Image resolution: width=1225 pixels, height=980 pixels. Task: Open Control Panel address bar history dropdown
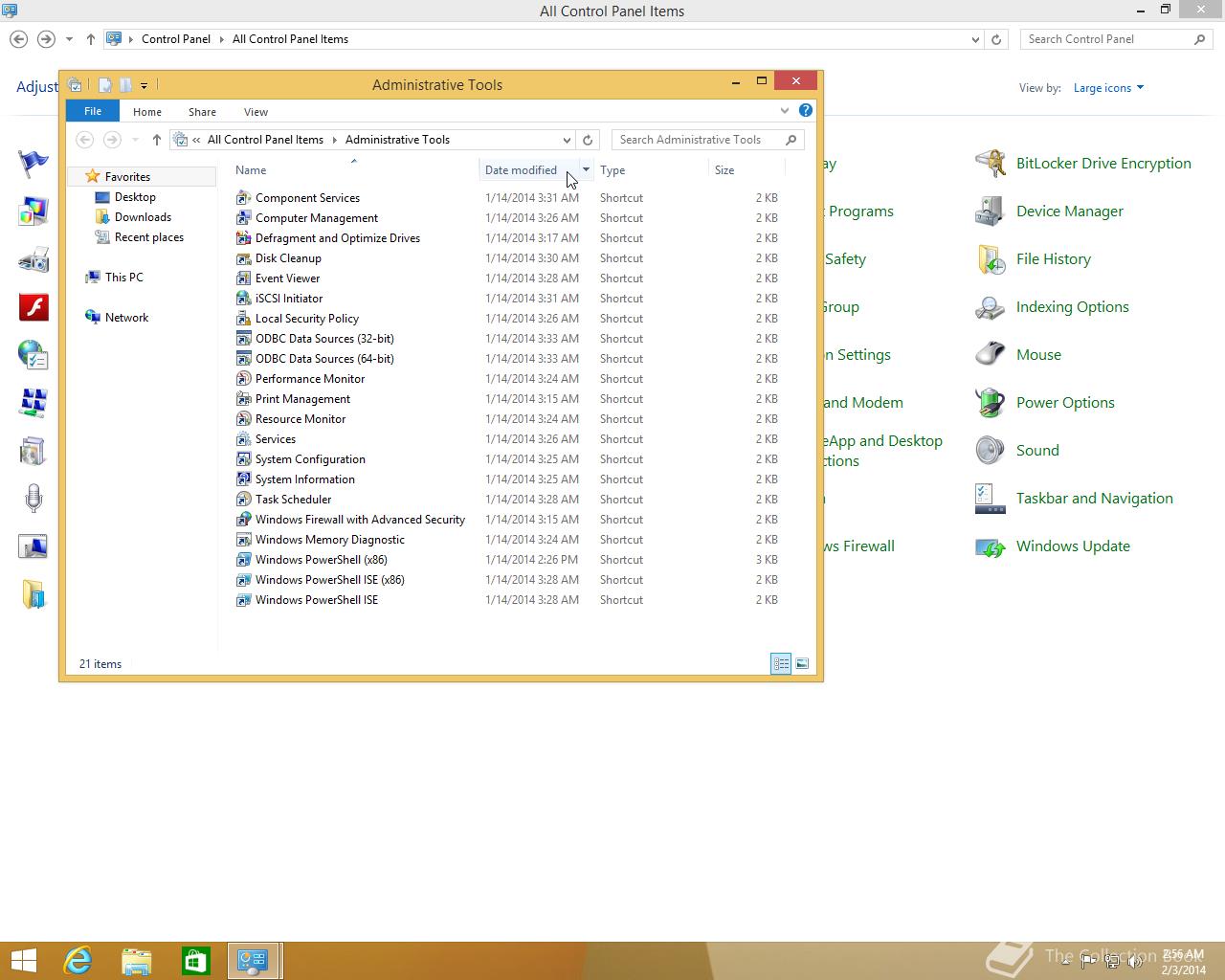975,39
